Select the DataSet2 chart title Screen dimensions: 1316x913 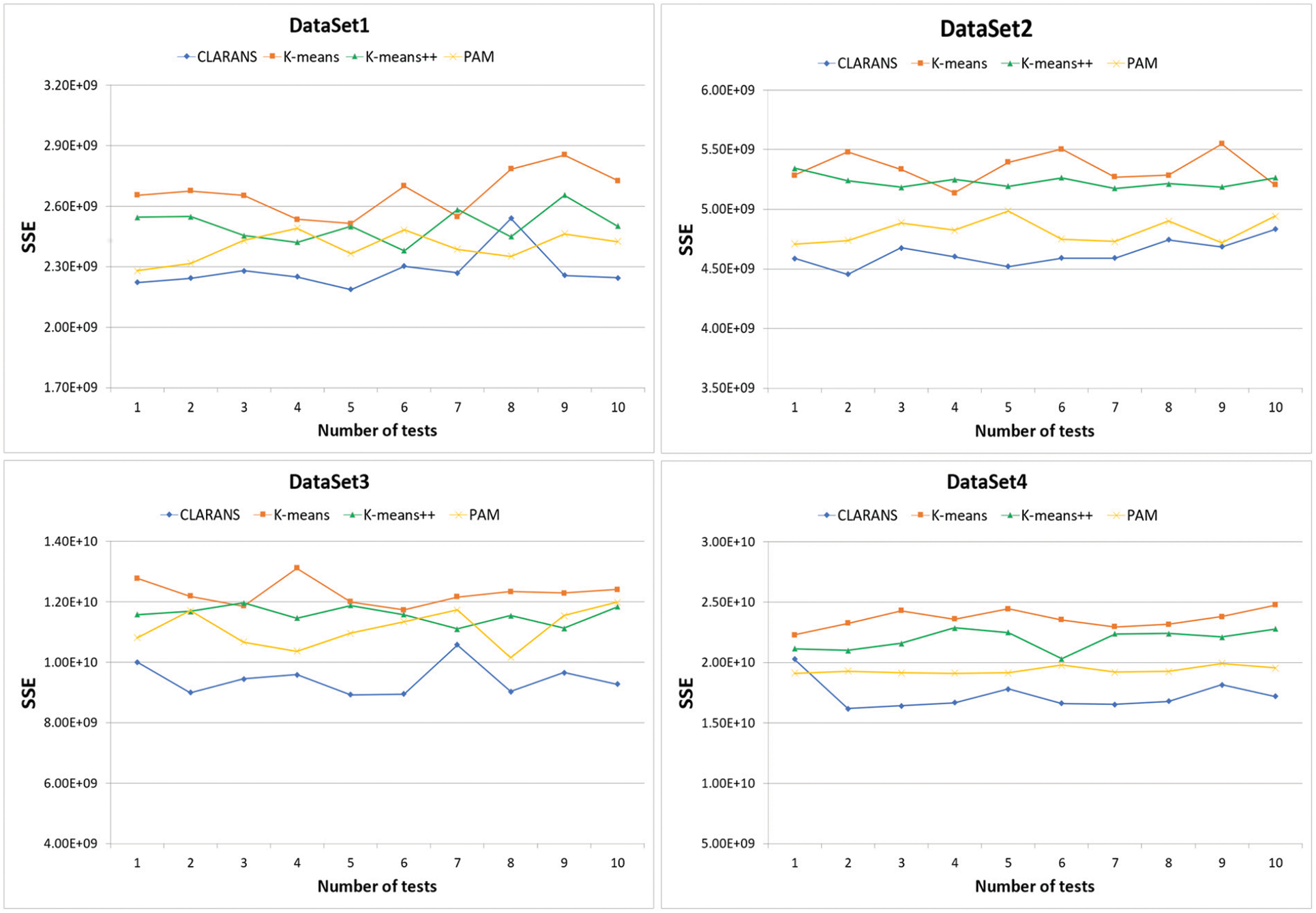[x=986, y=29]
